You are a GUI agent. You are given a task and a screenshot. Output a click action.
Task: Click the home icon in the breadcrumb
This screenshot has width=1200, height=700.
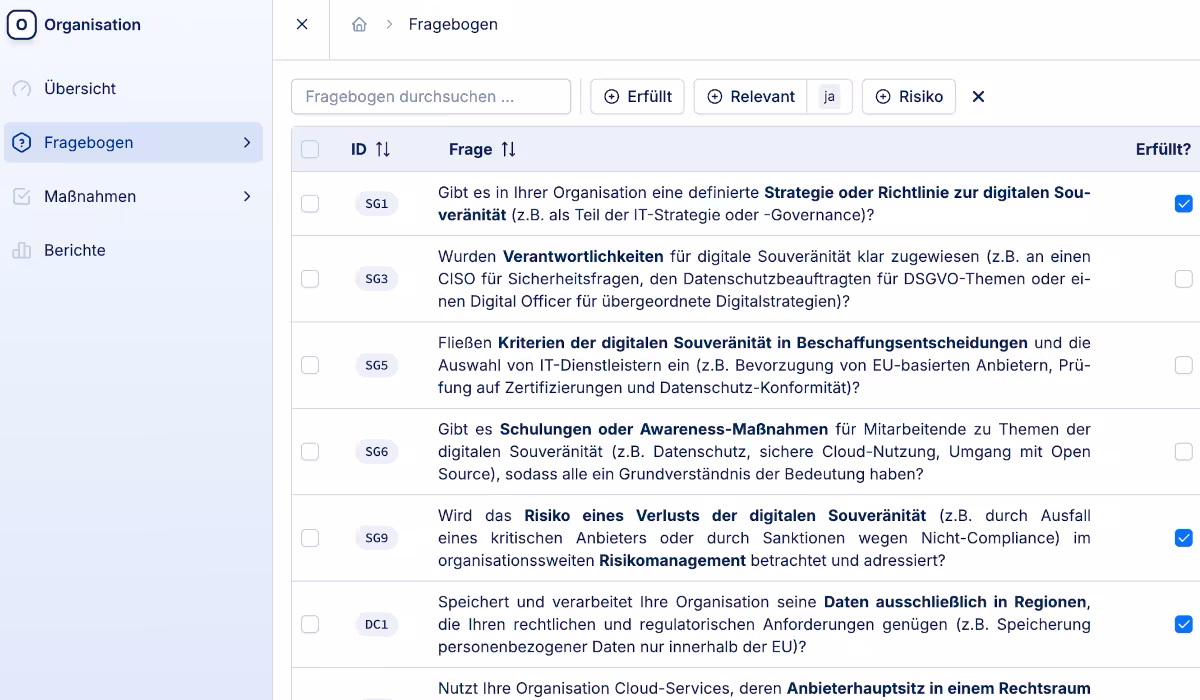tap(359, 24)
